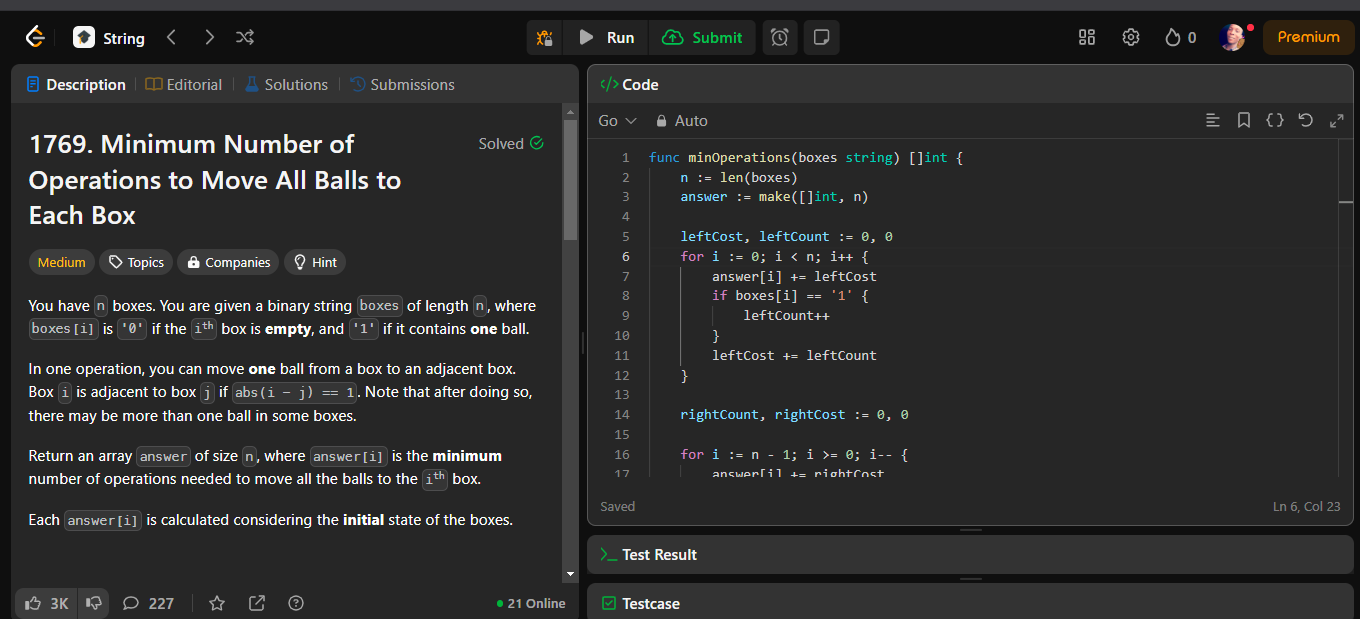Click the 'if boxes[i] == '1'' line
1360x619 pixels.
(790, 296)
